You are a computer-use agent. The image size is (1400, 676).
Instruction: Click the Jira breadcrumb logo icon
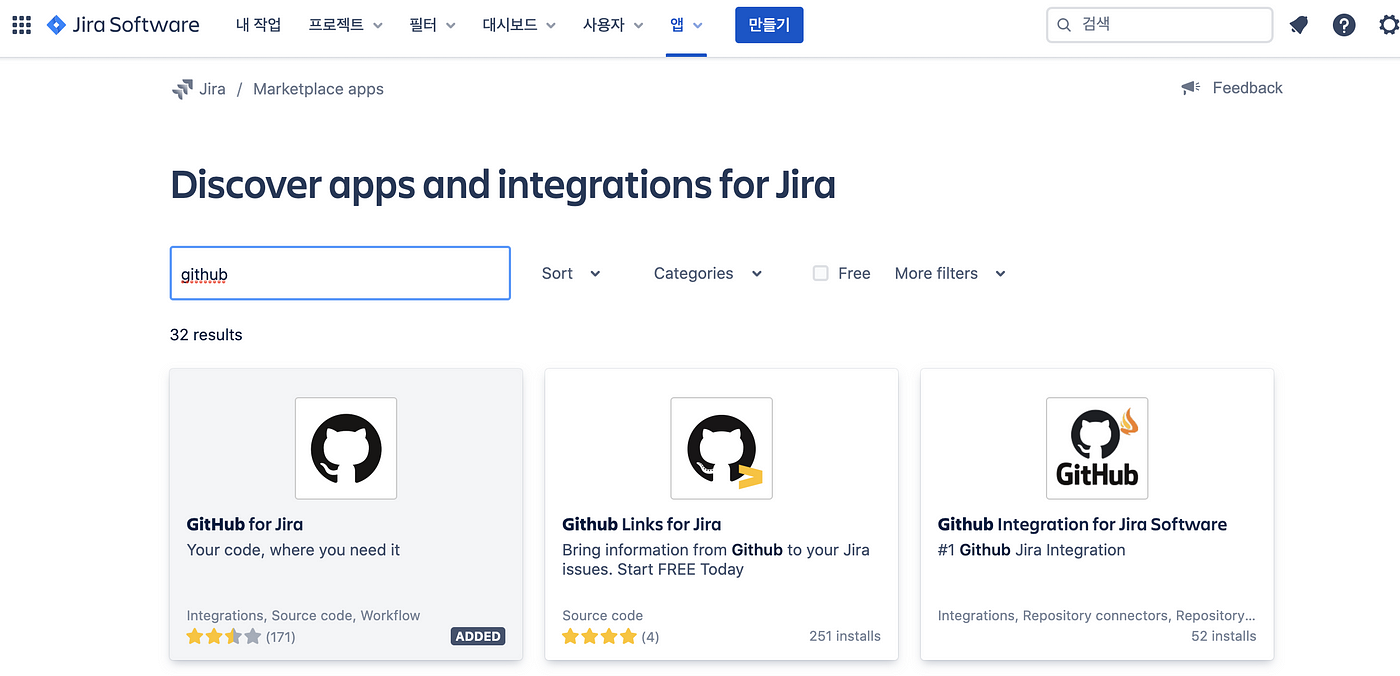(182, 89)
